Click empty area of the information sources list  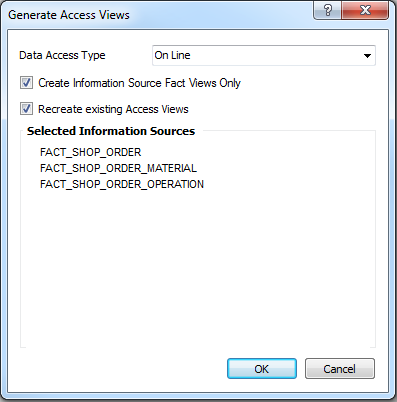pos(198,267)
